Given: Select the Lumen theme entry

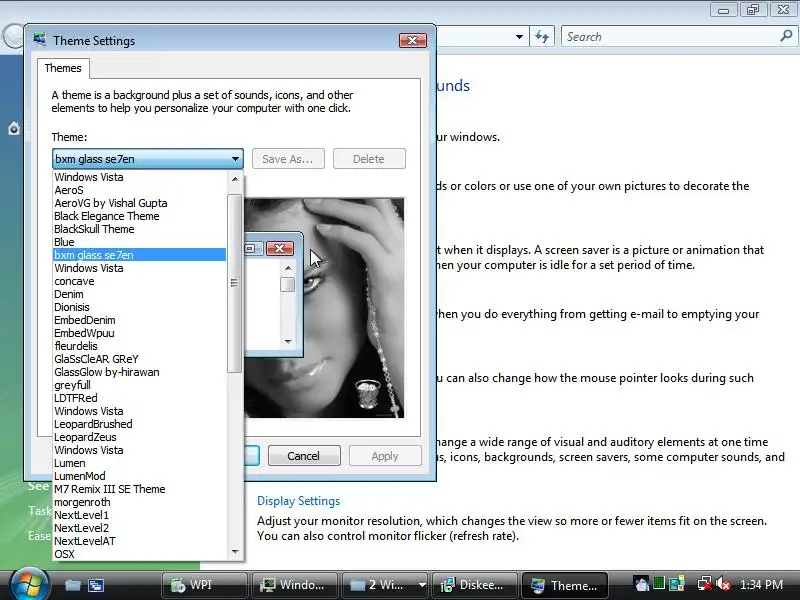Looking at the screenshot, I should click(139, 463).
